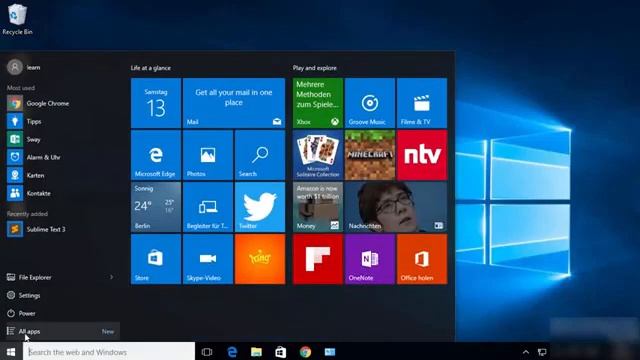Open network status tray icon
The width and height of the screenshot is (640, 360).
coord(542,352)
